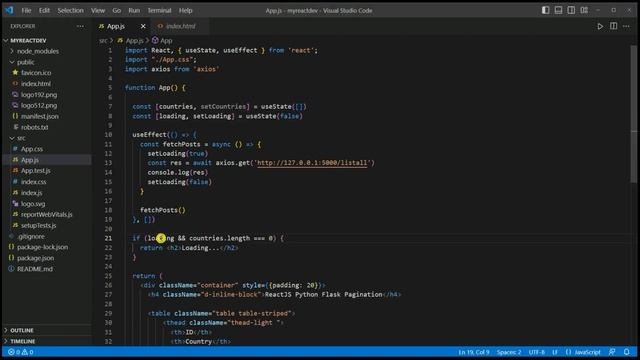Change encoding via UTF-8 status item
This screenshot has width=640, height=360.
coord(536,352)
